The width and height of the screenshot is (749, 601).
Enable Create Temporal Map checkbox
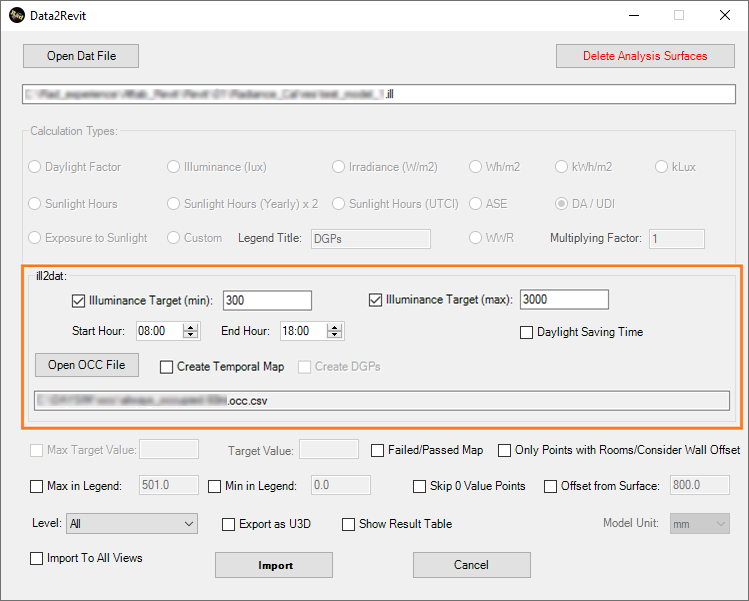(x=166, y=367)
